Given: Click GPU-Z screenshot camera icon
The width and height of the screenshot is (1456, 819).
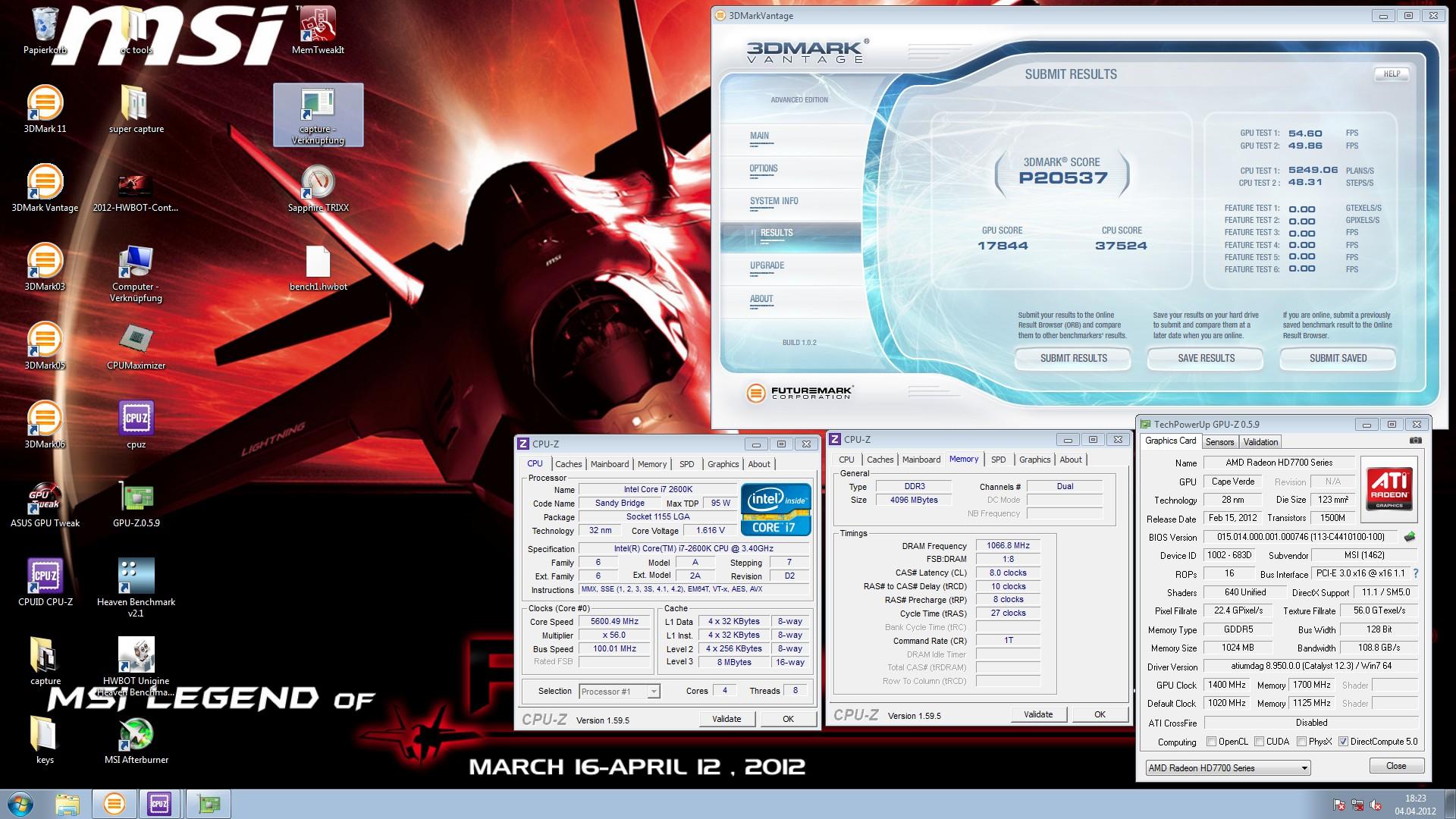Looking at the screenshot, I should pos(1415,441).
